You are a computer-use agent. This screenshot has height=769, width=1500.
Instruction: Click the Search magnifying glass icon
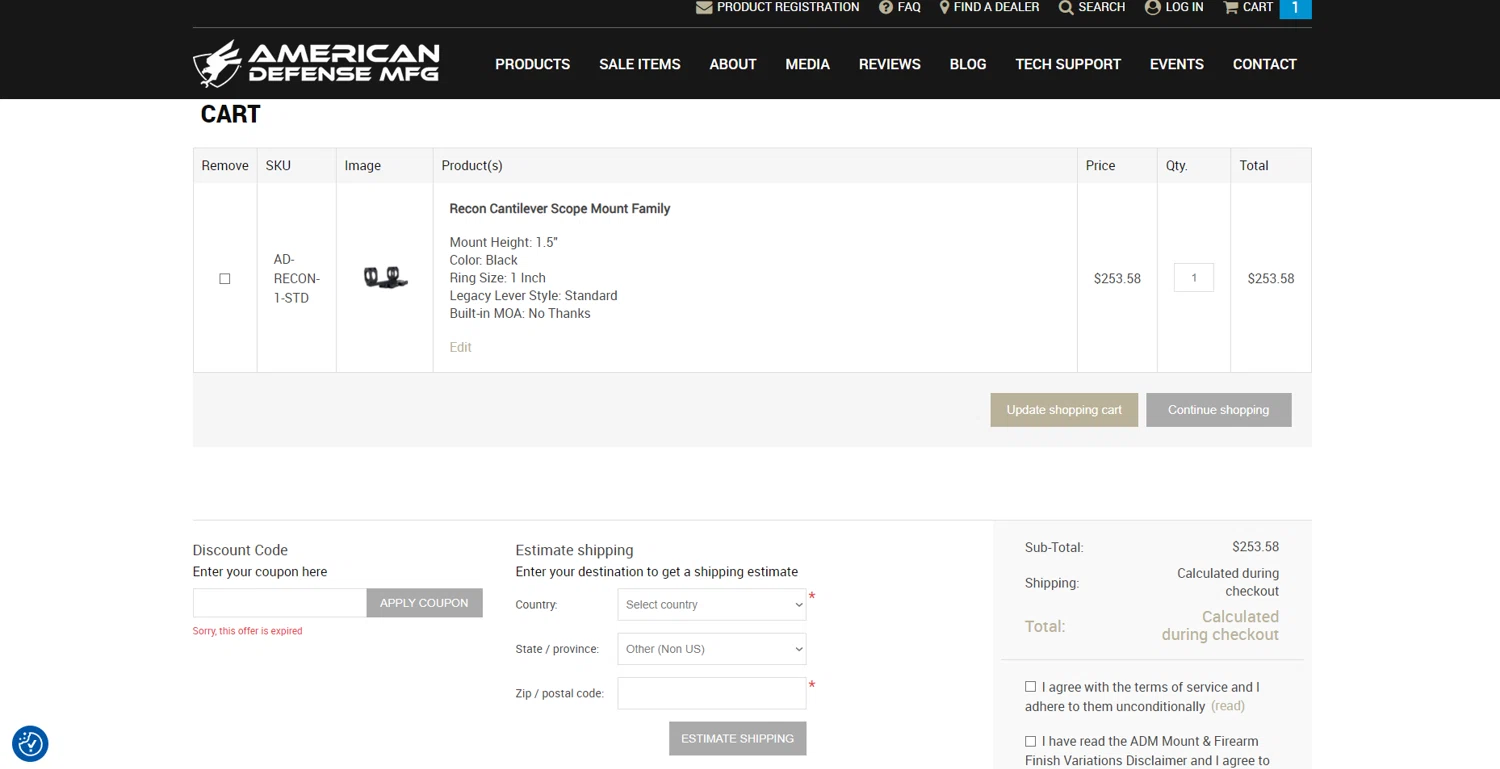click(1066, 8)
